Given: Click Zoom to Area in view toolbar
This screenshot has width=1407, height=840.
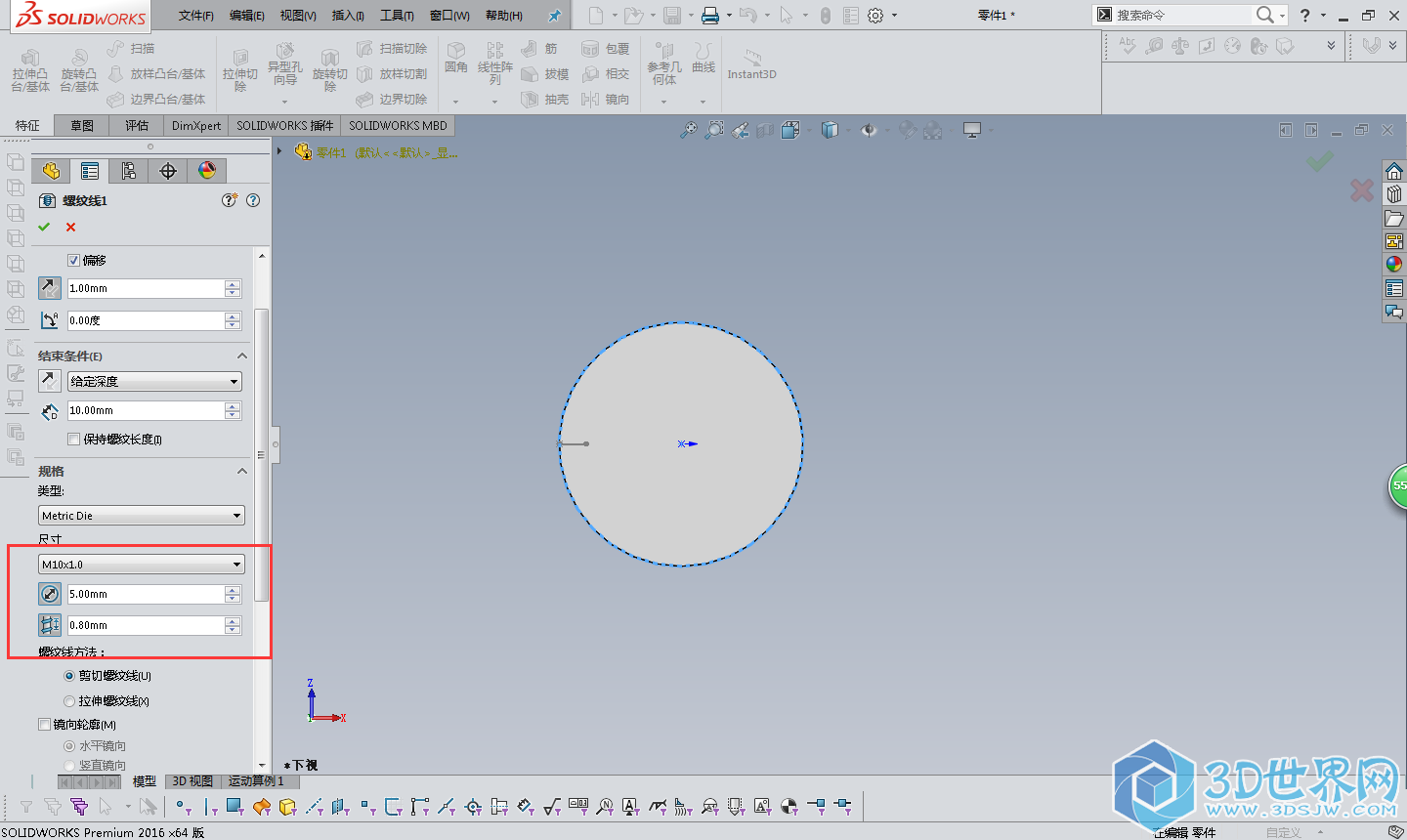Looking at the screenshot, I should [714, 130].
